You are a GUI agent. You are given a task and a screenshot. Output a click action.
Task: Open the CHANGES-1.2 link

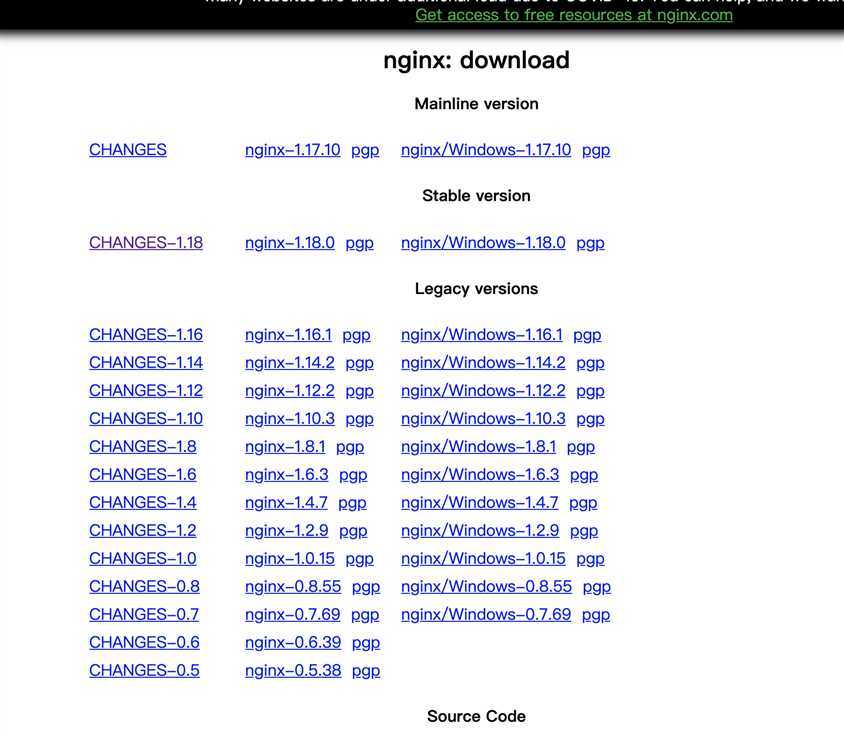(x=143, y=531)
